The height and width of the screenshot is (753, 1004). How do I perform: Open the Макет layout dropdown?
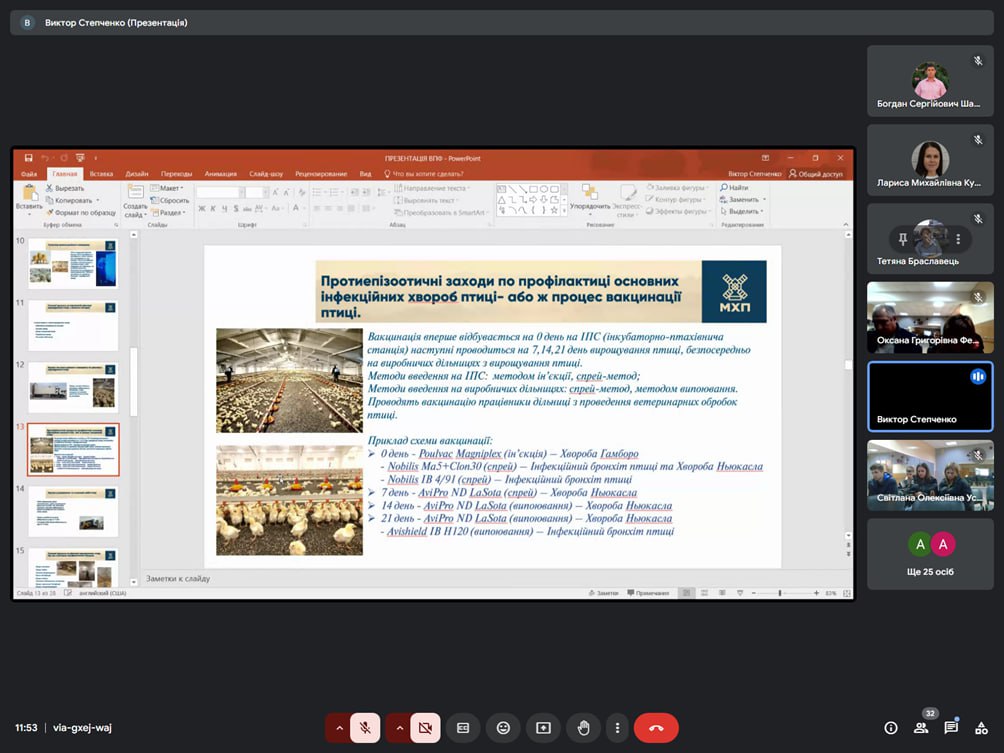(168, 188)
